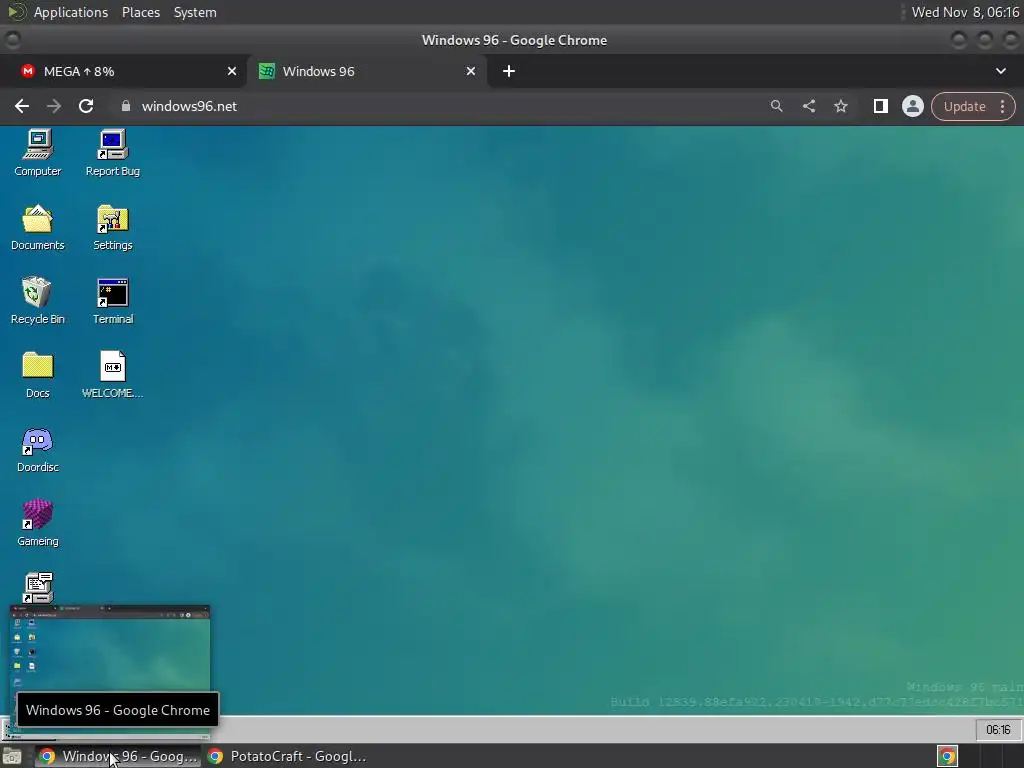
Task: Open the WELCOME markdown file icon
Action: click(x=112, y=375)
